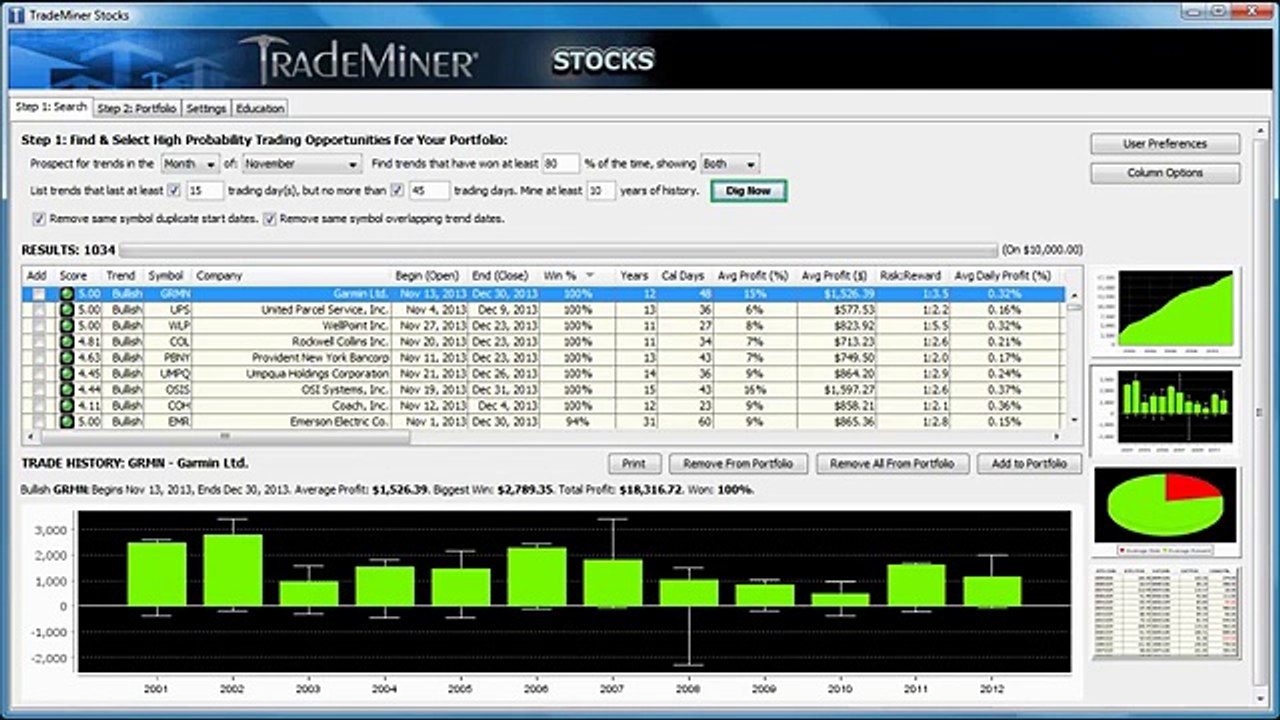This screenshot has width=1280, height=720.
Task: Open the Education tab
Action: [260, 108]
